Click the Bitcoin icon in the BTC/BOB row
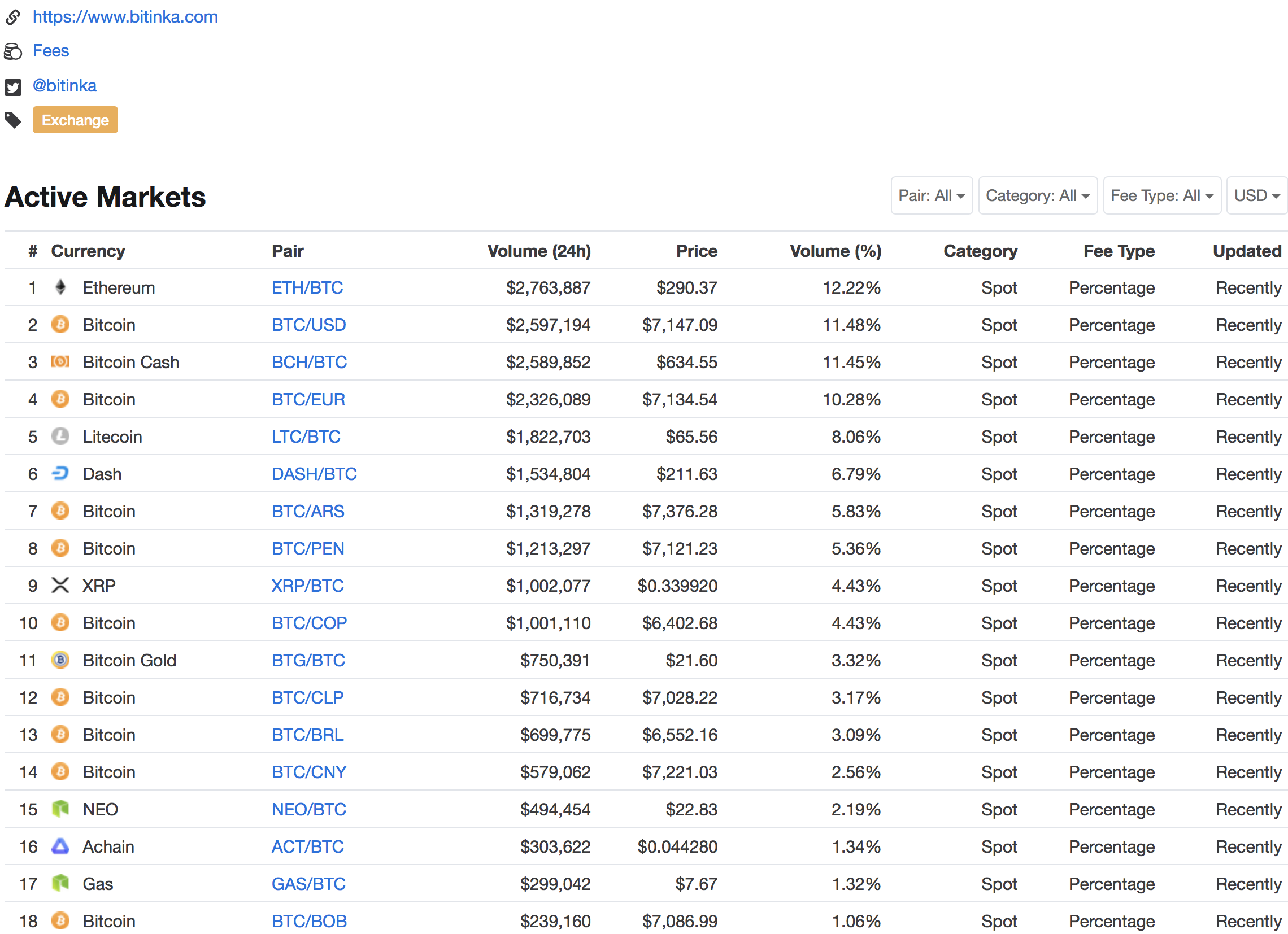This screenshot has width=1288, height=934. (60, 921)
